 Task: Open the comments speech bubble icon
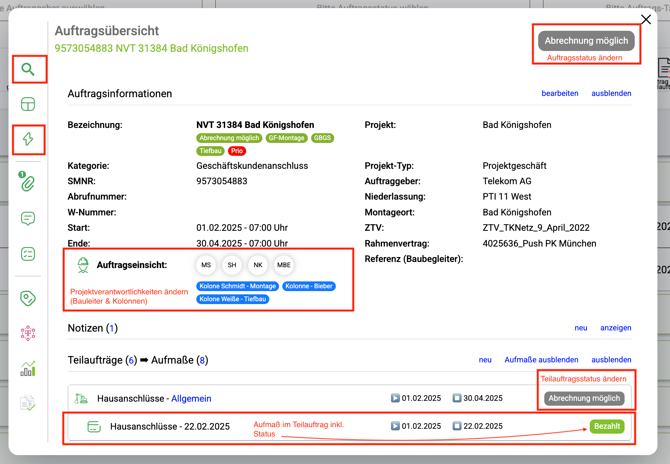(x=28, y=219)
